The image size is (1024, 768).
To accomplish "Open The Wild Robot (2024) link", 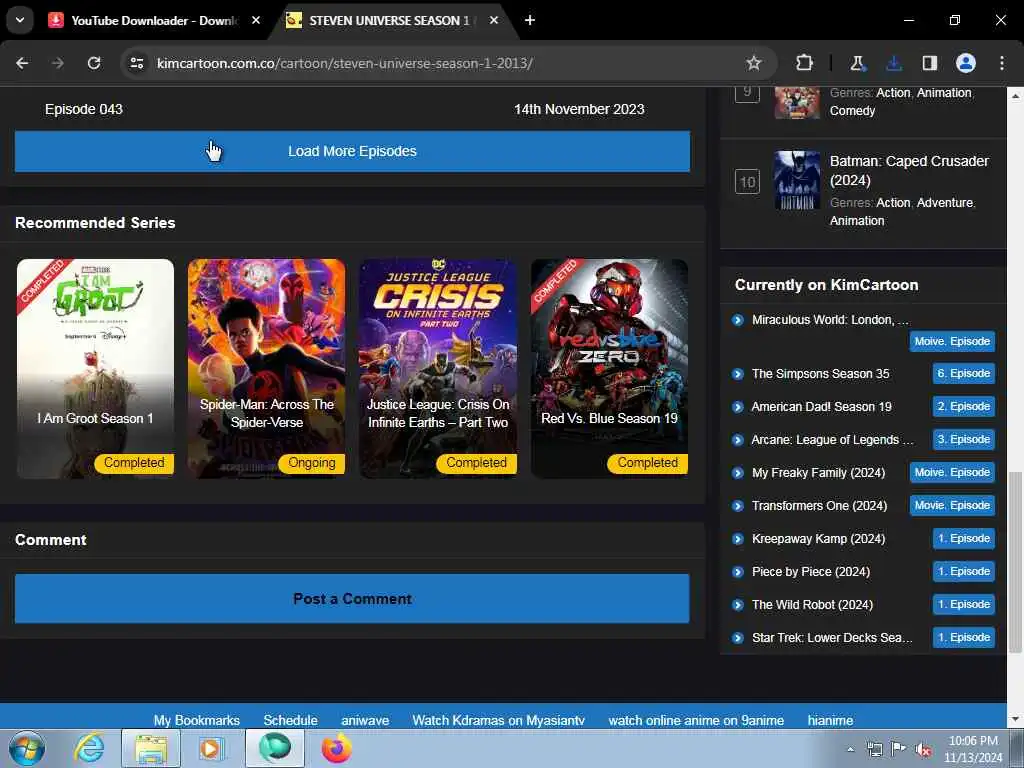I will click(812, 605).
